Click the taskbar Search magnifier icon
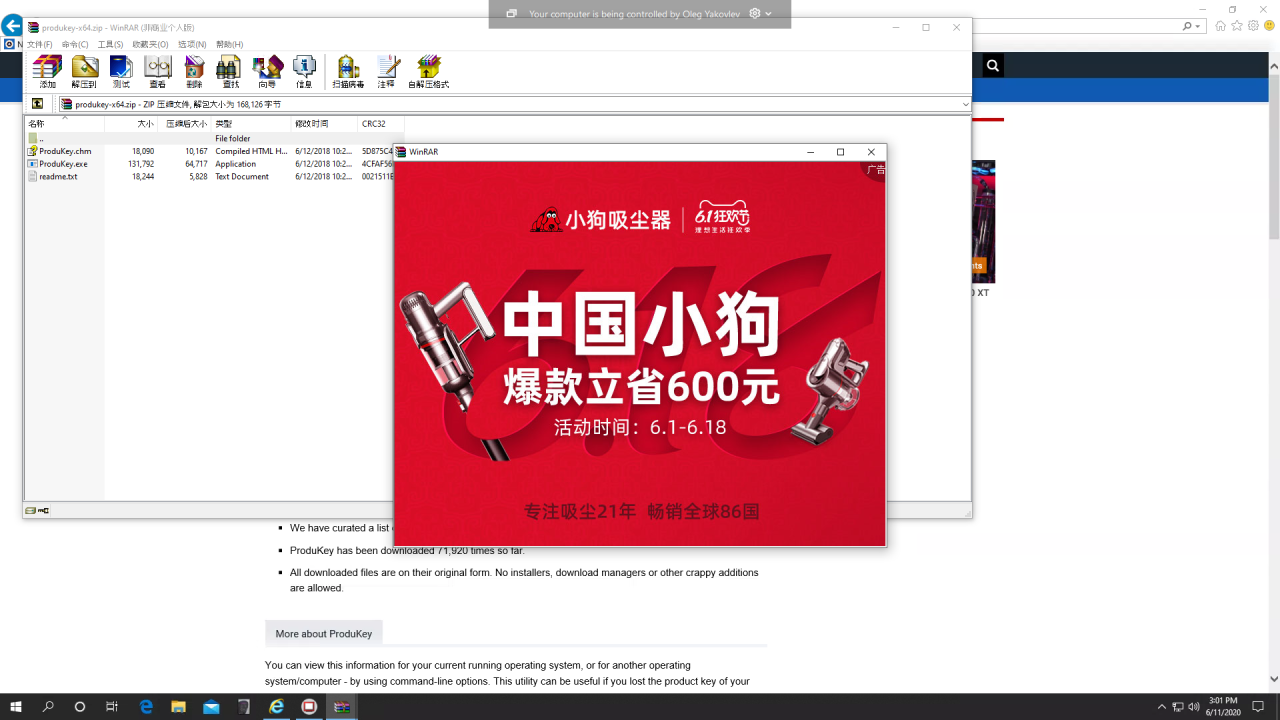The height and width of the screenshot is (720, 1280). (x=48, y=706)
